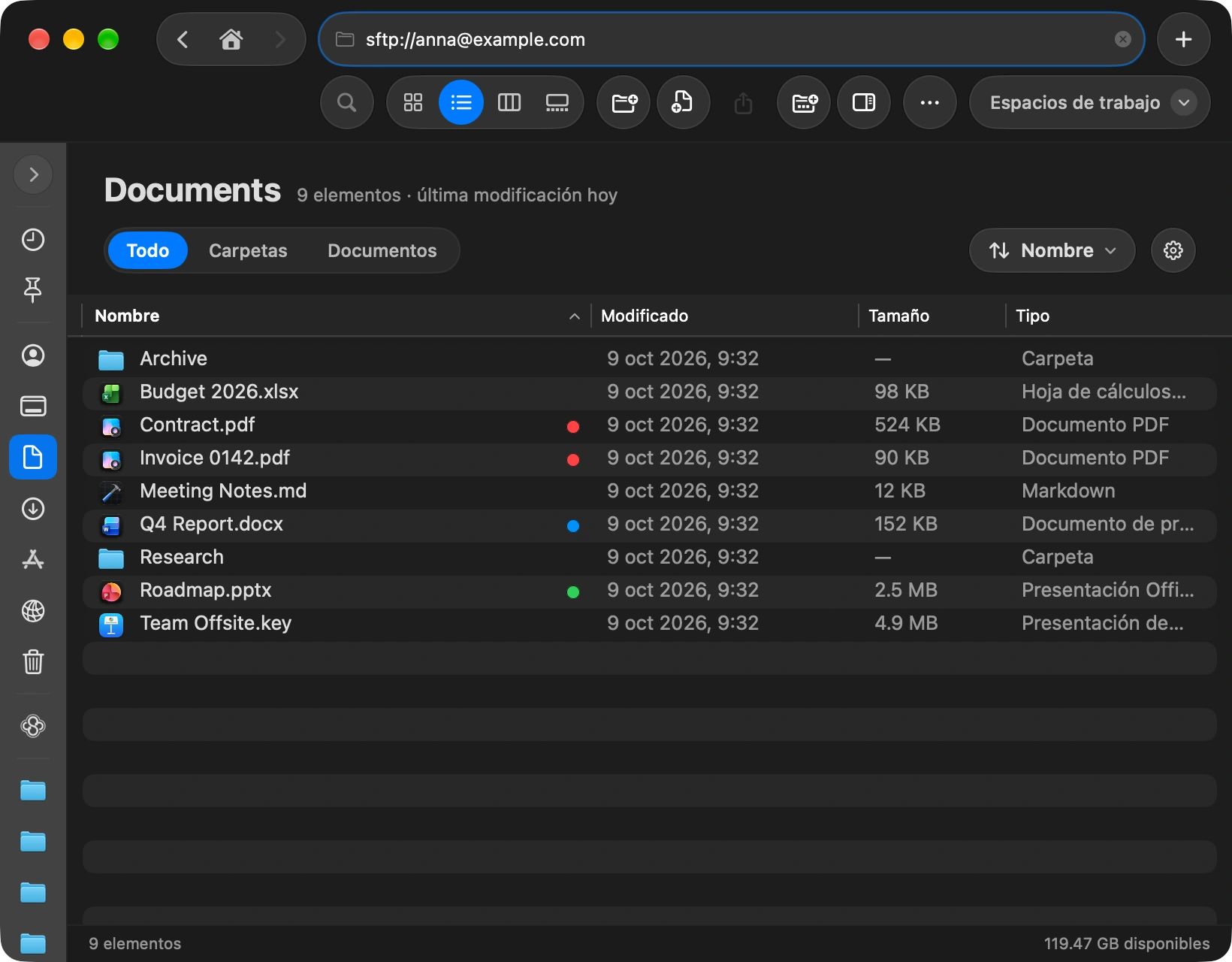Image resolution: width=1232 pixels, height=962 pixels.
Task: Create a new folder
Action: [x=624, y=102]
